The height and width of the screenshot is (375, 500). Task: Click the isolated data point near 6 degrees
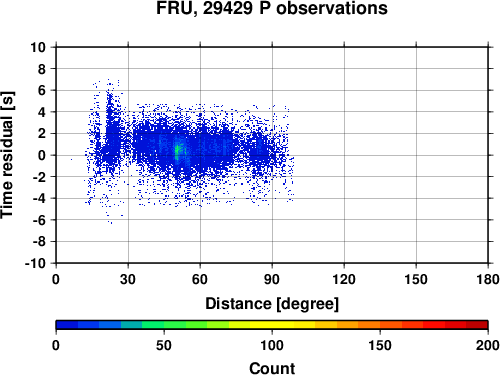71,159
